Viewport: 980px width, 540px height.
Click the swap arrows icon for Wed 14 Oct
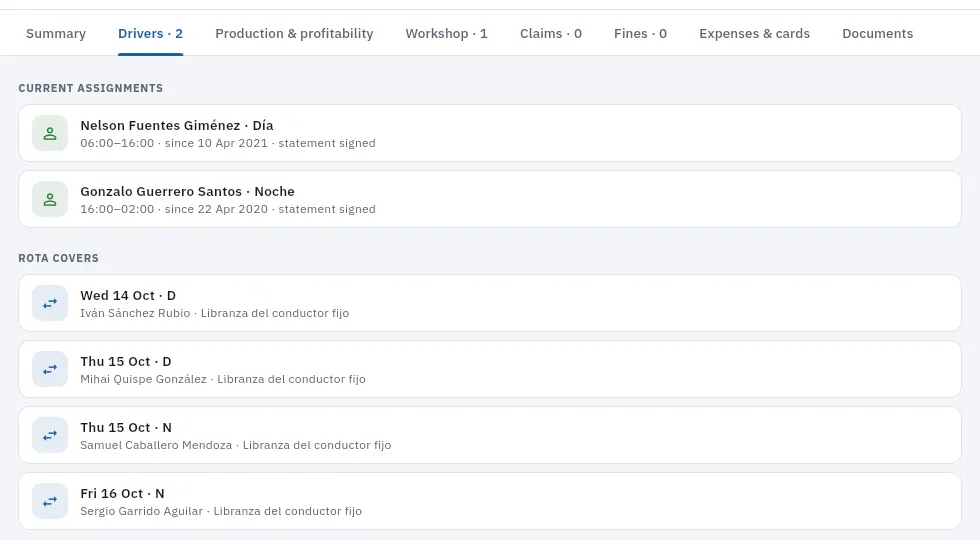click(x=50, y=303)
